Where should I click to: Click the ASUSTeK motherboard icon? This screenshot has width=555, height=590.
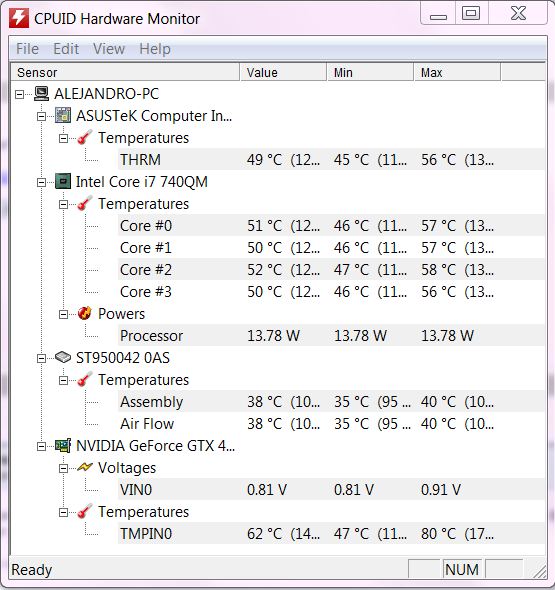[x=63, y=116]
